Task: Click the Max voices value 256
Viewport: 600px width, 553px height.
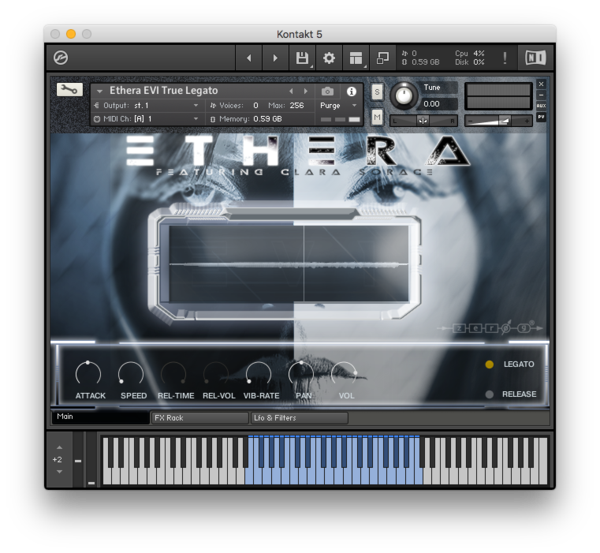Action: point(297,105)
